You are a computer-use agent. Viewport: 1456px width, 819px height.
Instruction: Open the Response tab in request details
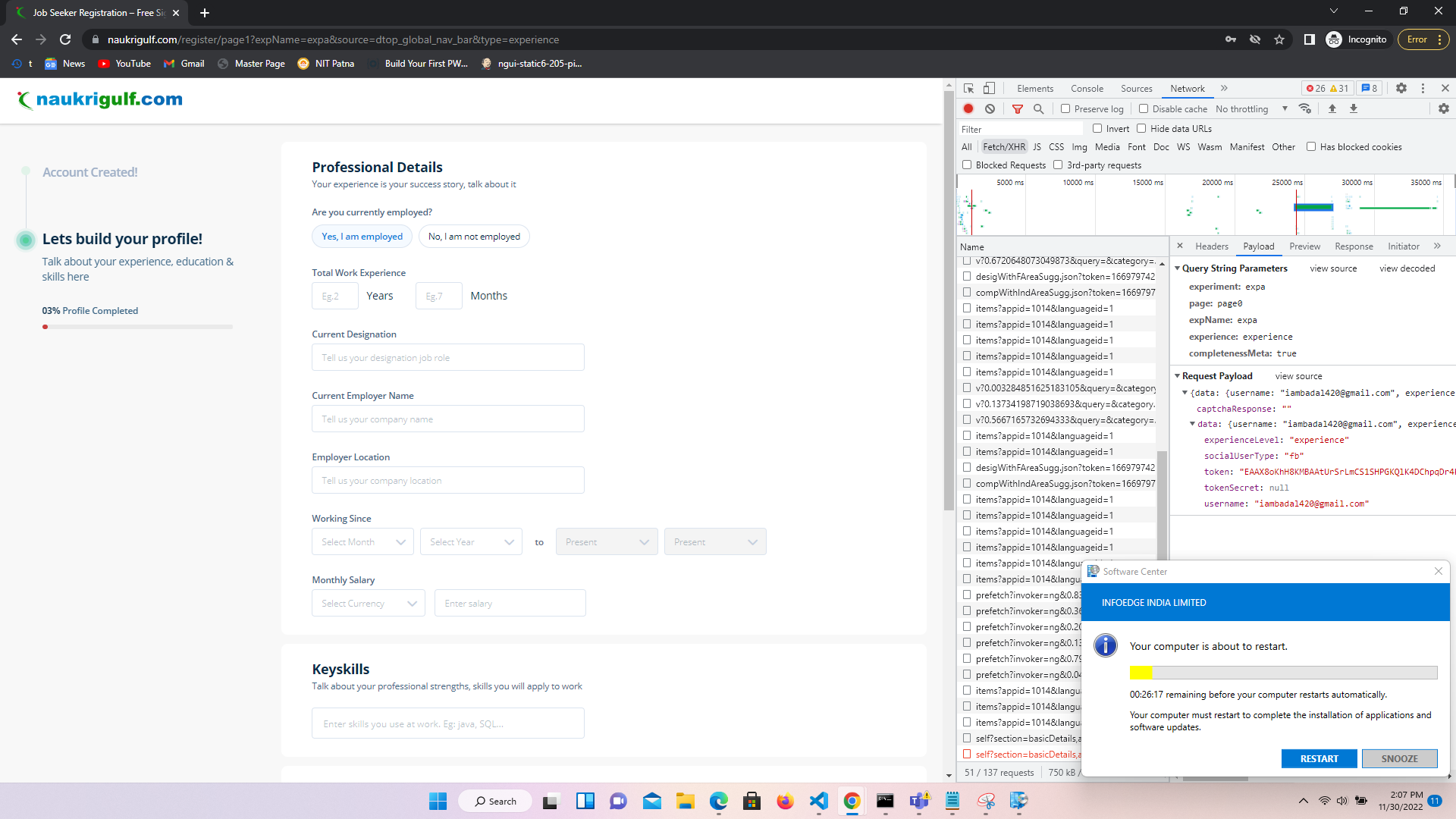pyautogui.click(x=1354, y=246)
